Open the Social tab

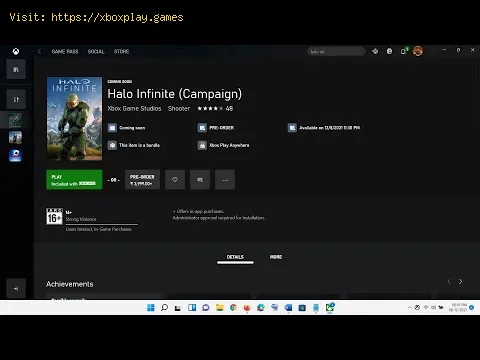[x=96, y=51]
